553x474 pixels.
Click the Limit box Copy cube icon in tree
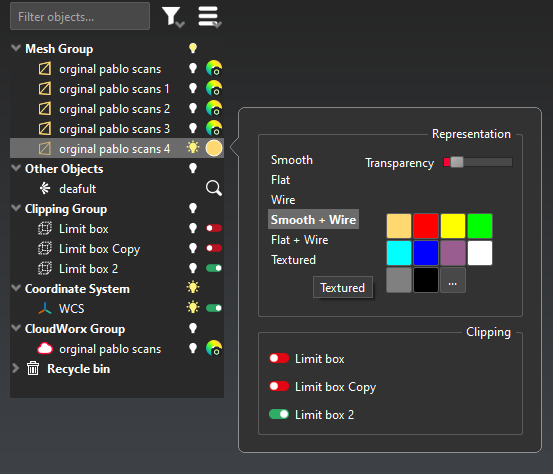(x=45, y=249)
